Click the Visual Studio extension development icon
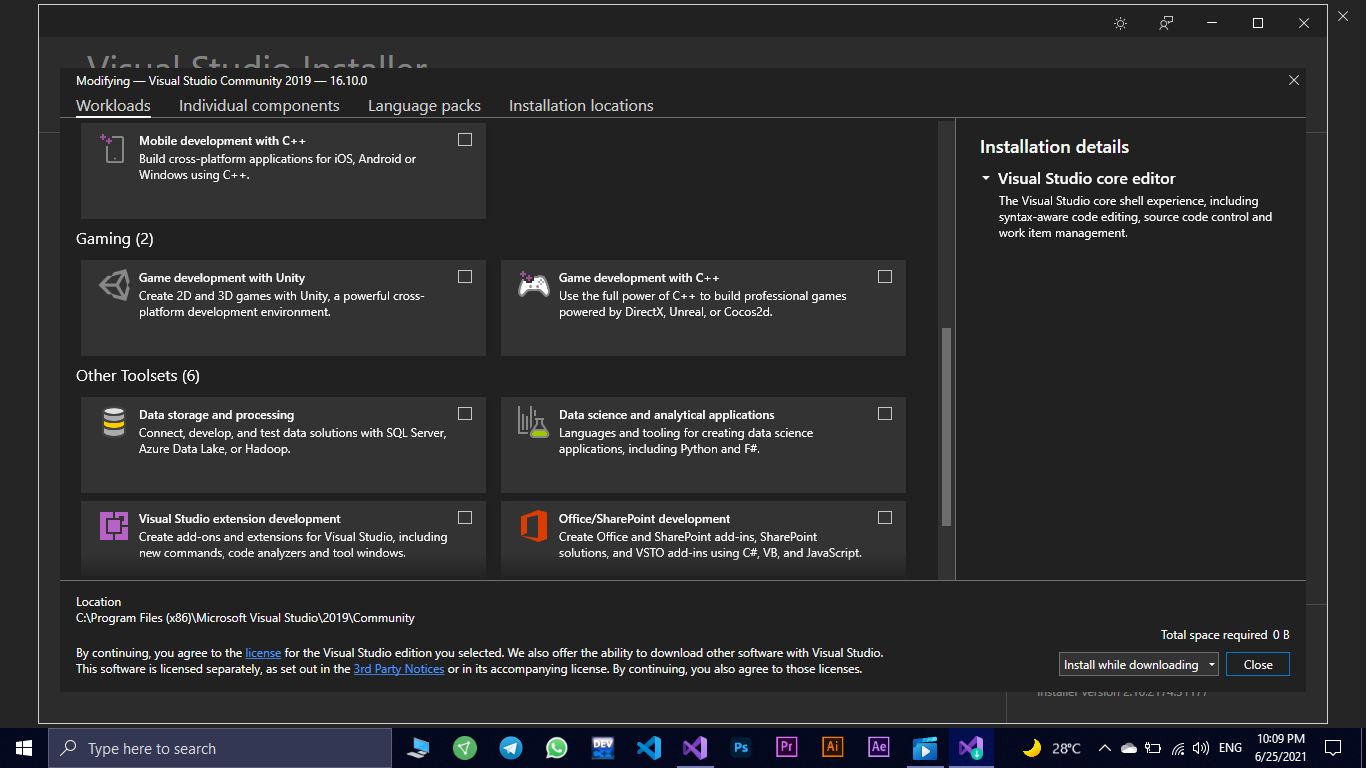Image resolution: width=1366 pixels, height=768 pixels. pos(114,525)
